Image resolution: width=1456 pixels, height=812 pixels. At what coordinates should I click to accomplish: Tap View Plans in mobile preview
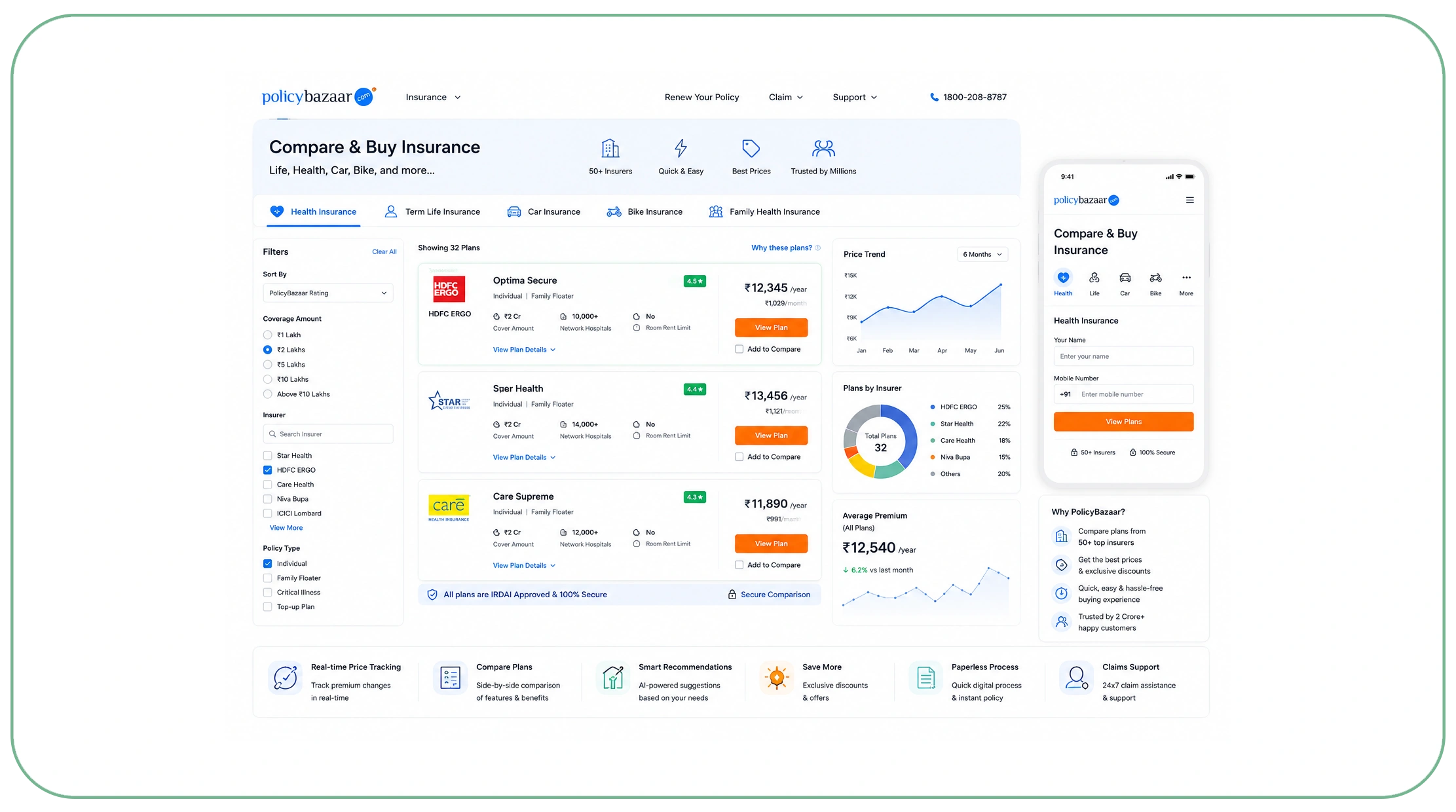pyautogui.click(x=1123, y=422)
